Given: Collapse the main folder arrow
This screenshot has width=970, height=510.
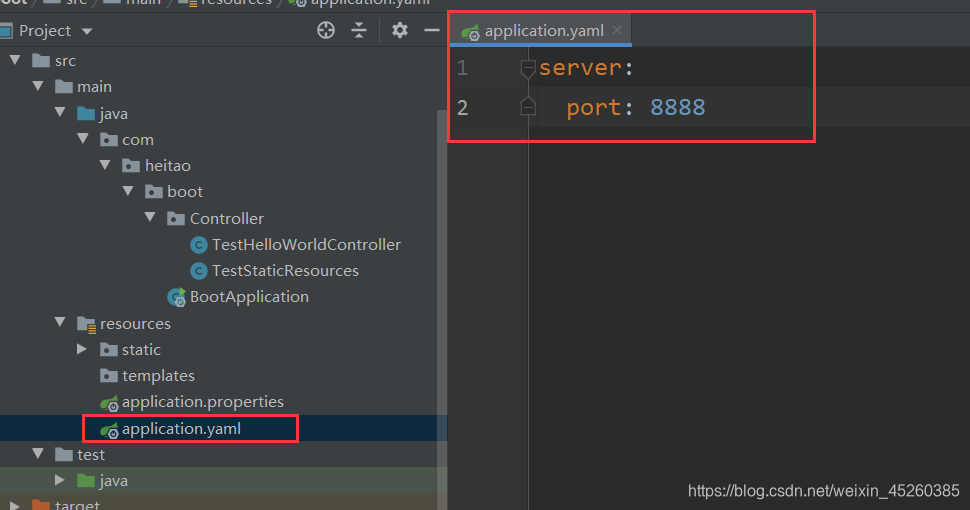Looking at the screenshot, I should click(38, 86).
